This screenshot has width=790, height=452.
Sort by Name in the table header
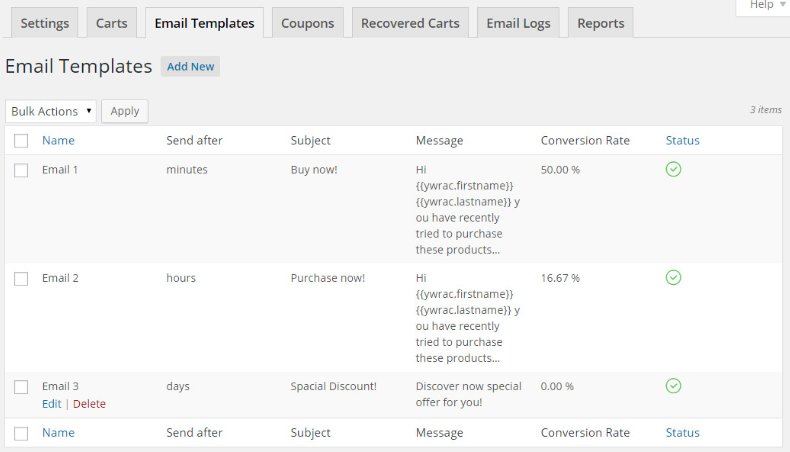[58, 141]
